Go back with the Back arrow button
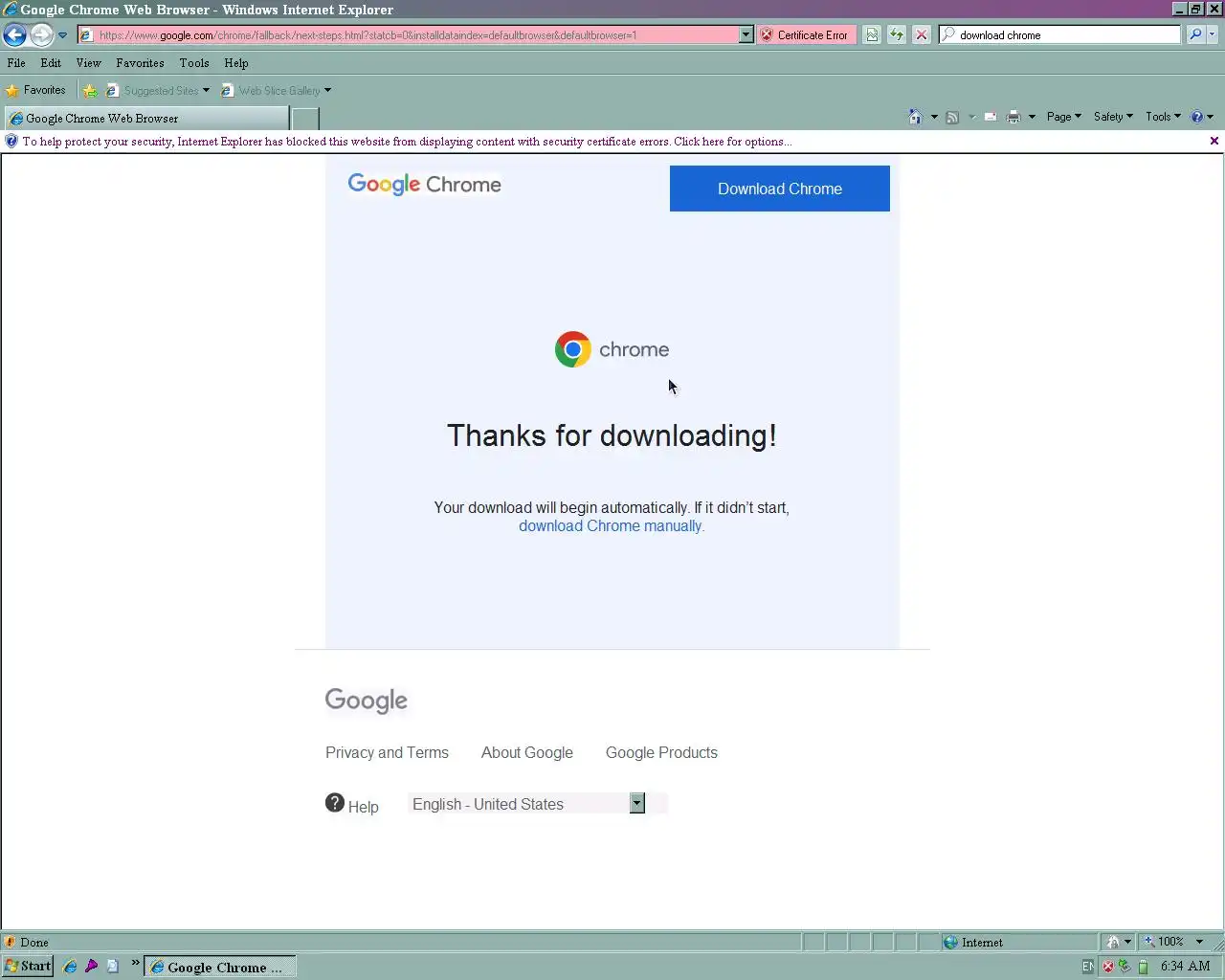Screen dimensions: 1225x980 [14, 35]
